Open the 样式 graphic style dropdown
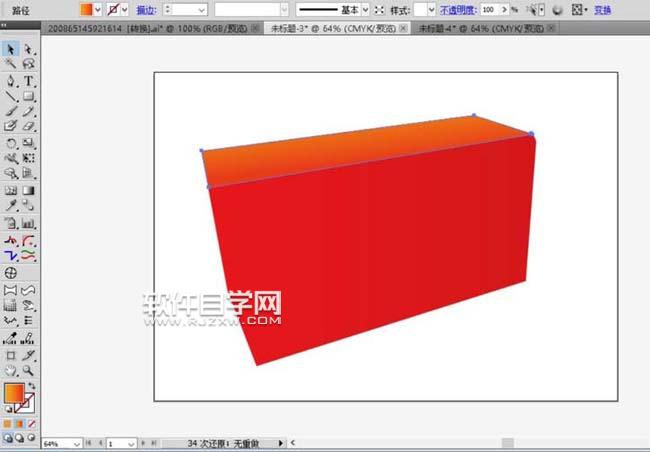Screen dimensions: 650x452 pos(431,10)
